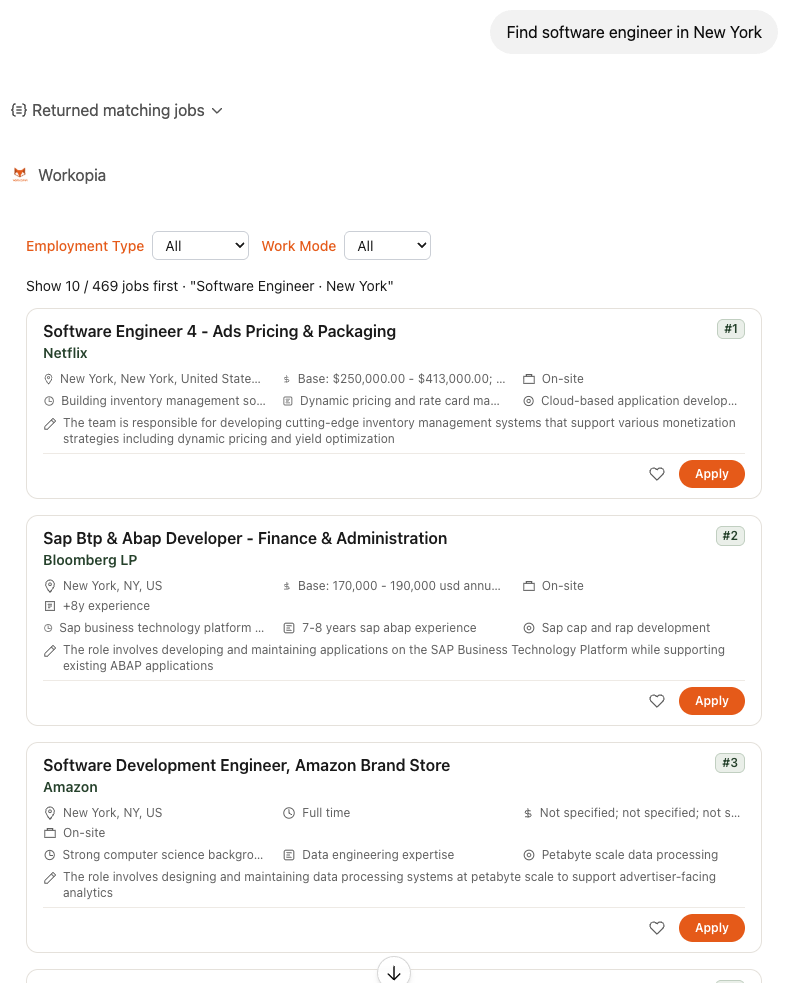The height and width of the screenshot is (983, 792).
Task: Favorite the Bloomberg LP job listing
Action: (x=657, y=701)
